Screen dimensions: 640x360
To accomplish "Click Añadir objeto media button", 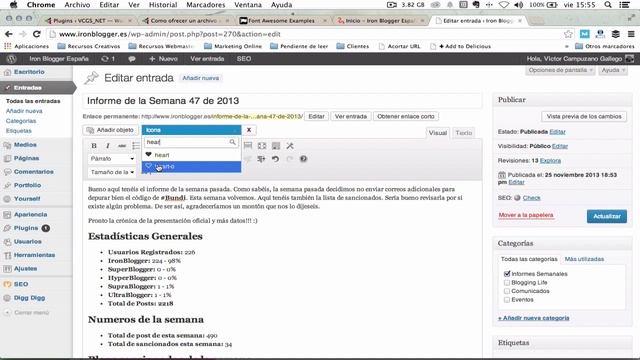I will pos(110,130).
